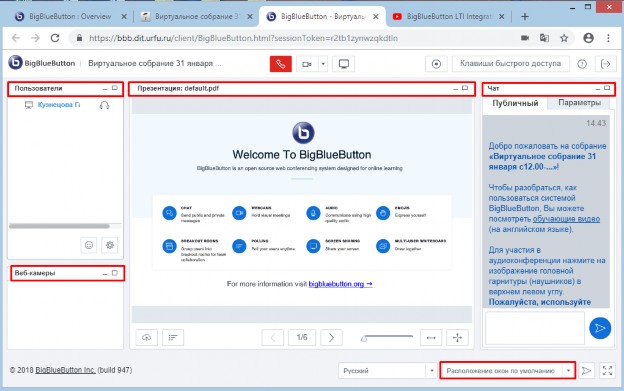Image resolution: width=624 pixels, height=391 pixels.
Task: Click translate page icon in address bar
Action: 544,38
